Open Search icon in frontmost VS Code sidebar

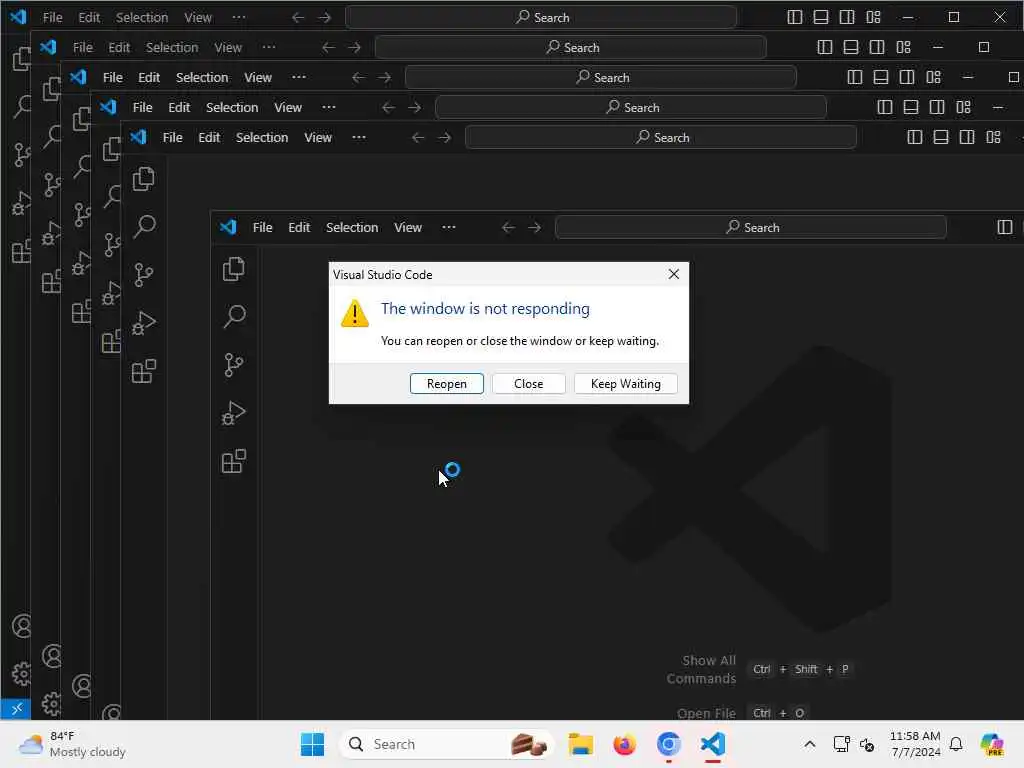[x=234, y=317]
